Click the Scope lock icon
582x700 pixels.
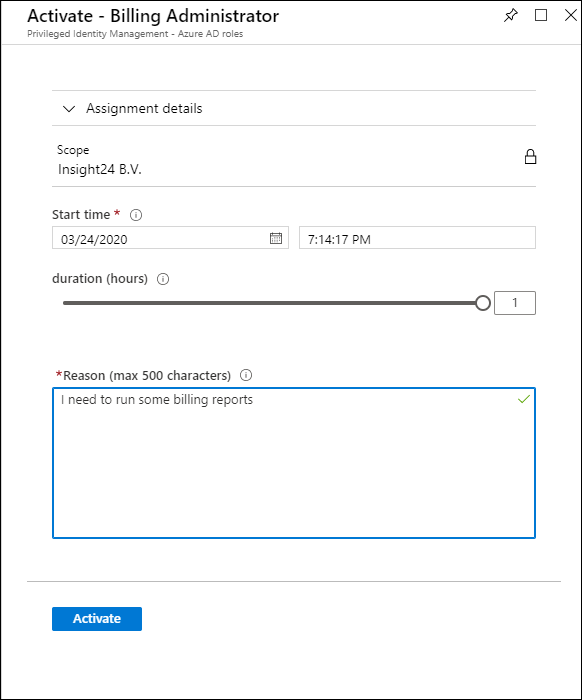pos(530,157)
